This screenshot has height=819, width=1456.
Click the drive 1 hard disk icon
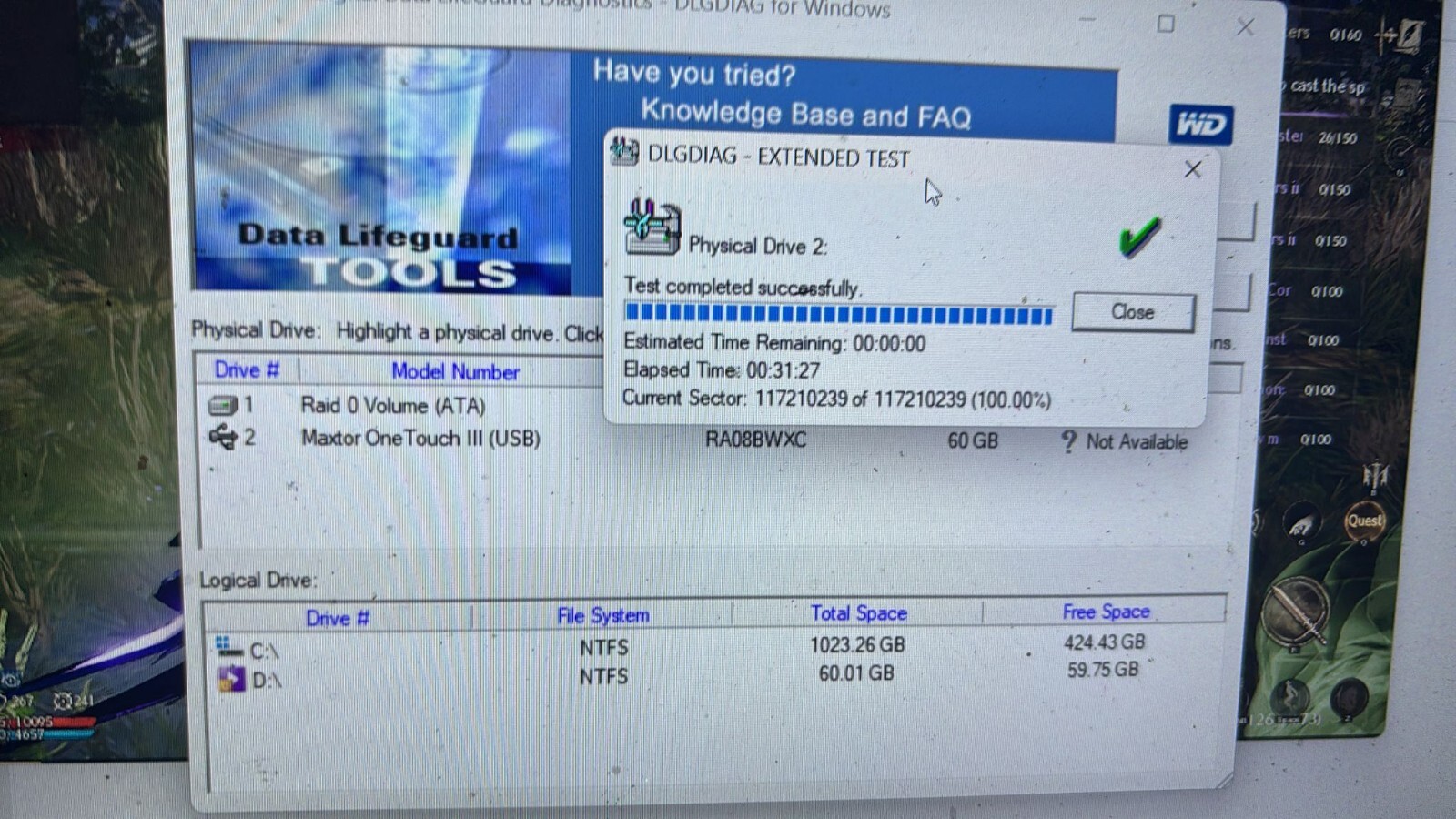coord(223,405)
